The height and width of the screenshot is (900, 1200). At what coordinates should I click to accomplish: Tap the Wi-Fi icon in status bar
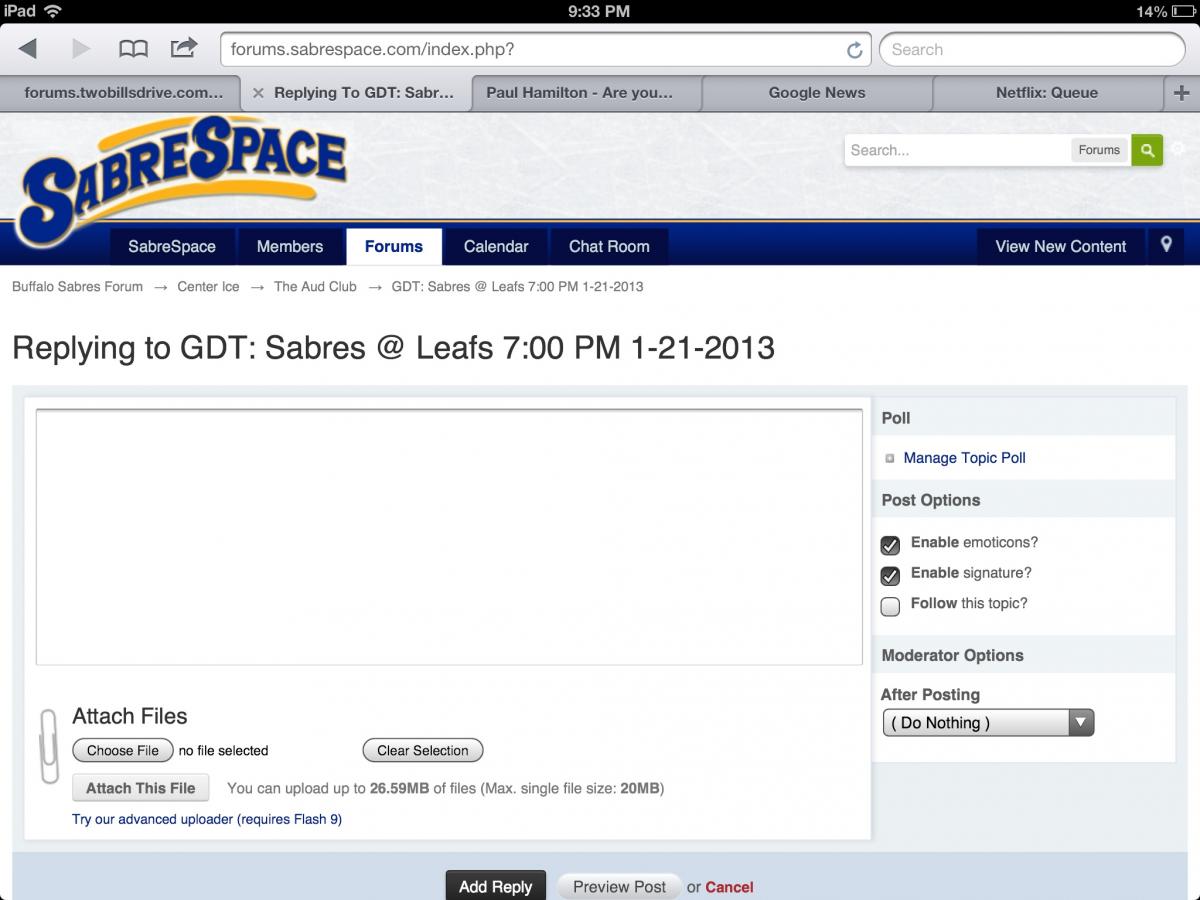coord(53,11)
